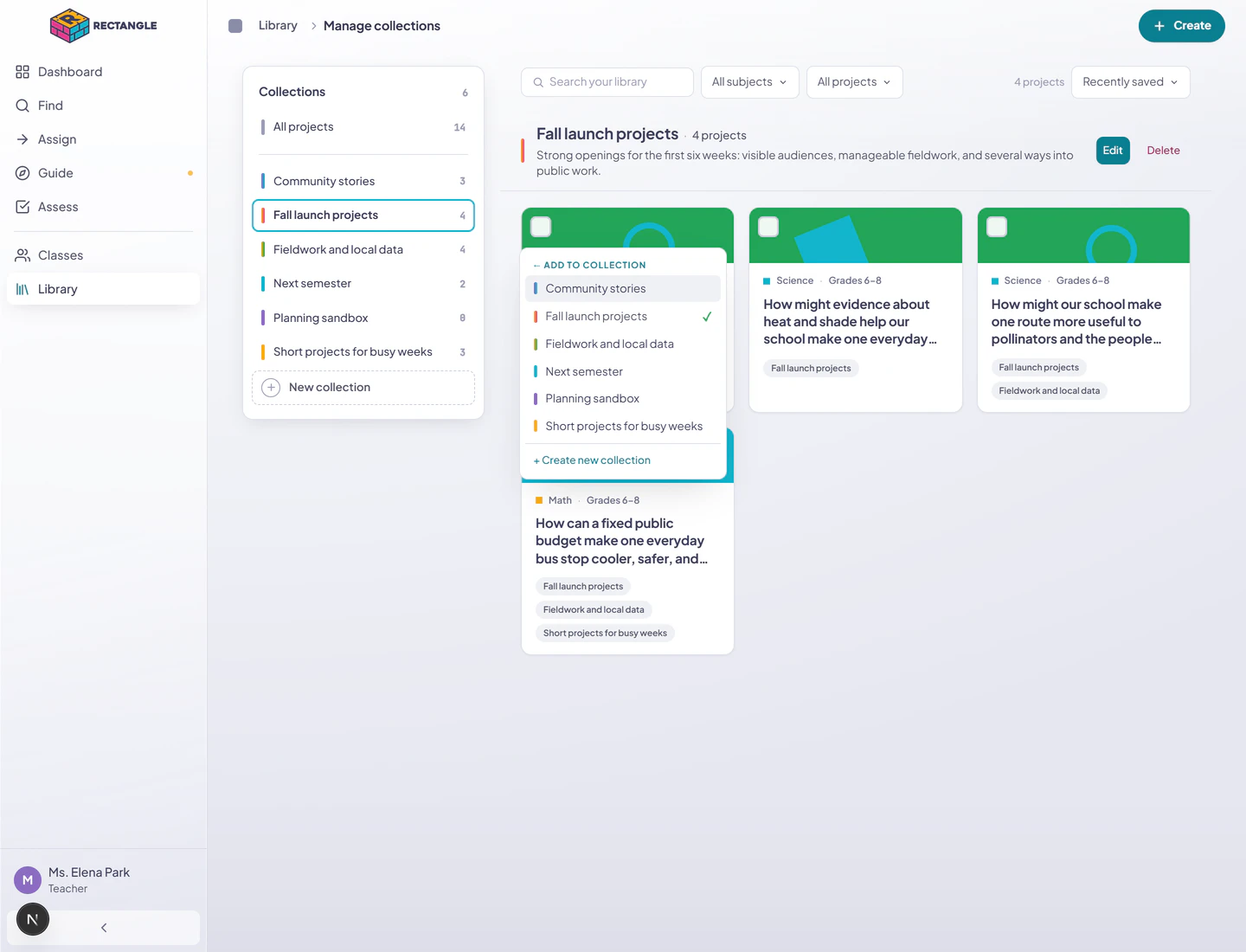Choose Short projects for busy weeks in popup
The width and height of the screenshot is (1246, 952).
[x=623, y=427]
